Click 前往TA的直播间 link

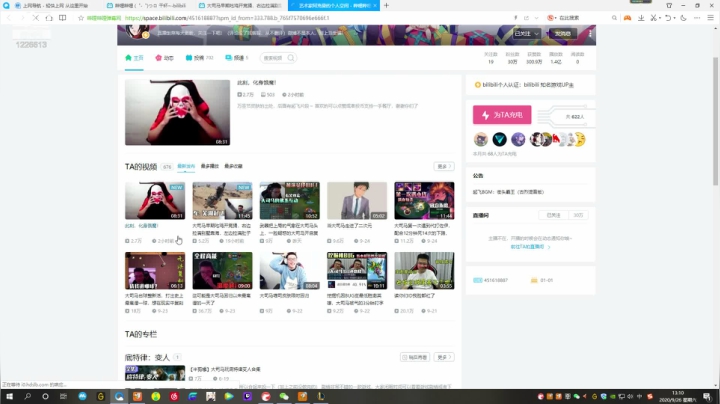(x=530, y=247)
